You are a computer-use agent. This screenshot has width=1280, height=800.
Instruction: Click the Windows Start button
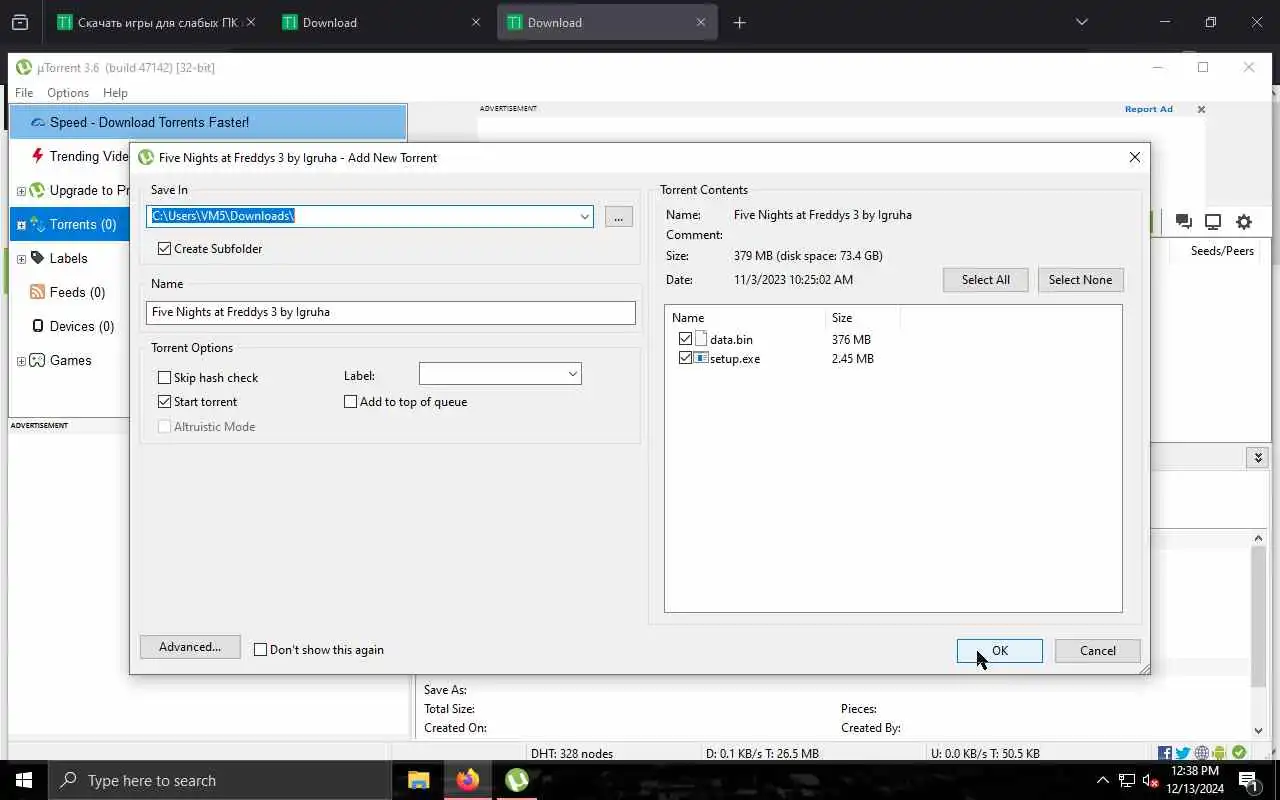(x=24, y=780)
